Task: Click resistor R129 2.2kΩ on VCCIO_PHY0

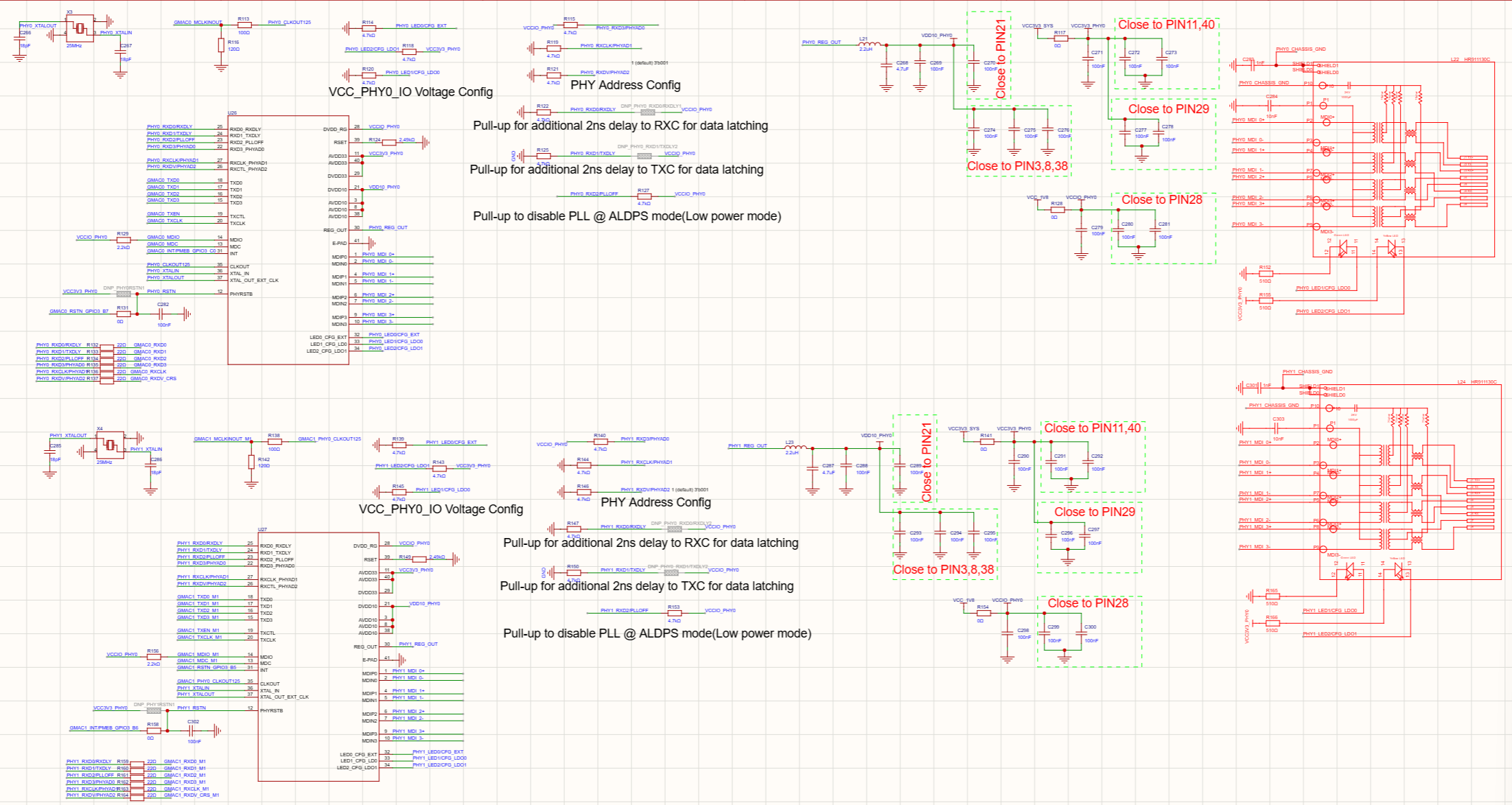Action: pyautogui.click(x=124, y=240)
